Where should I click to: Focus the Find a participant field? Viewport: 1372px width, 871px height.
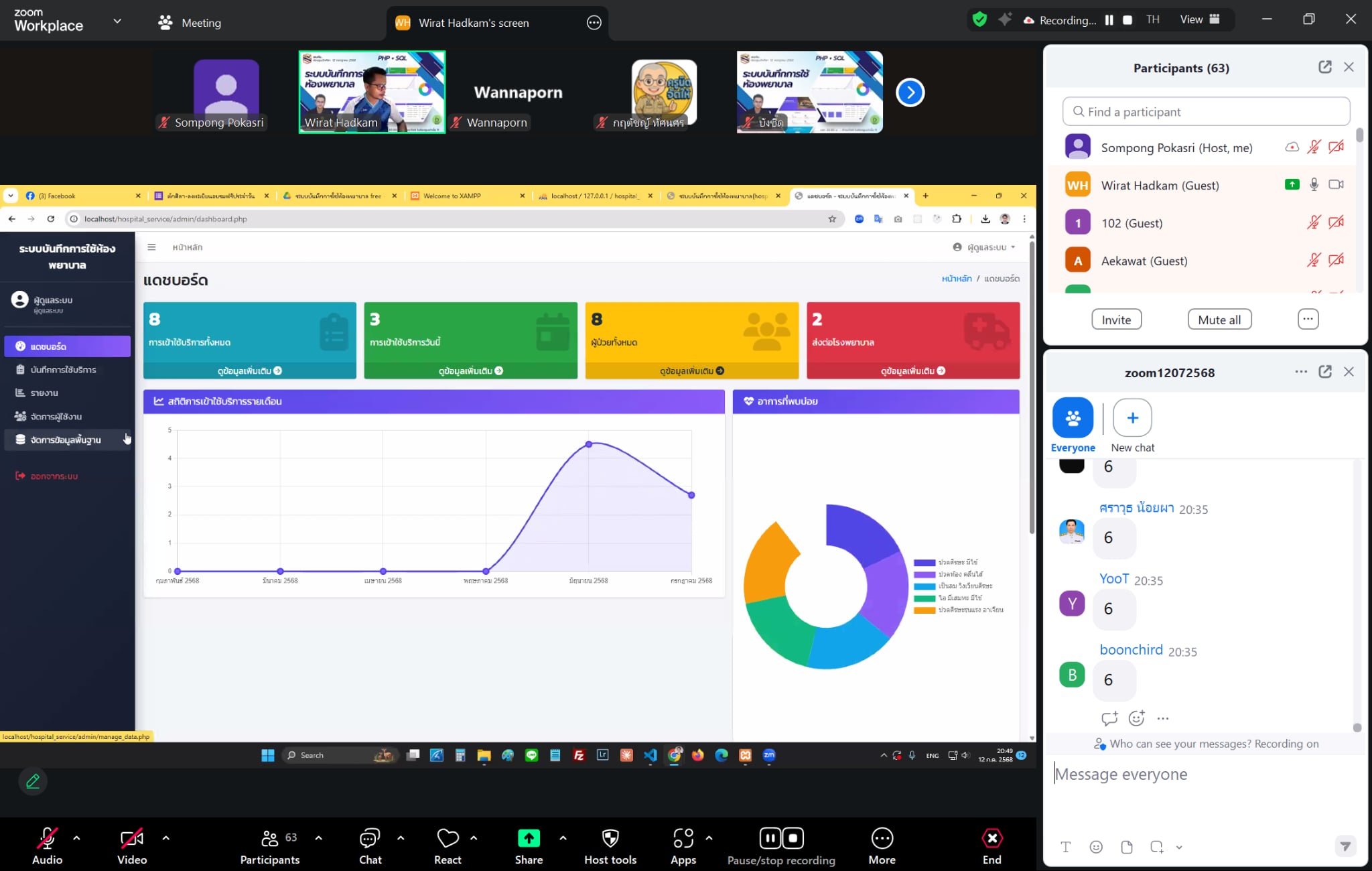[x=1206, y=112]
